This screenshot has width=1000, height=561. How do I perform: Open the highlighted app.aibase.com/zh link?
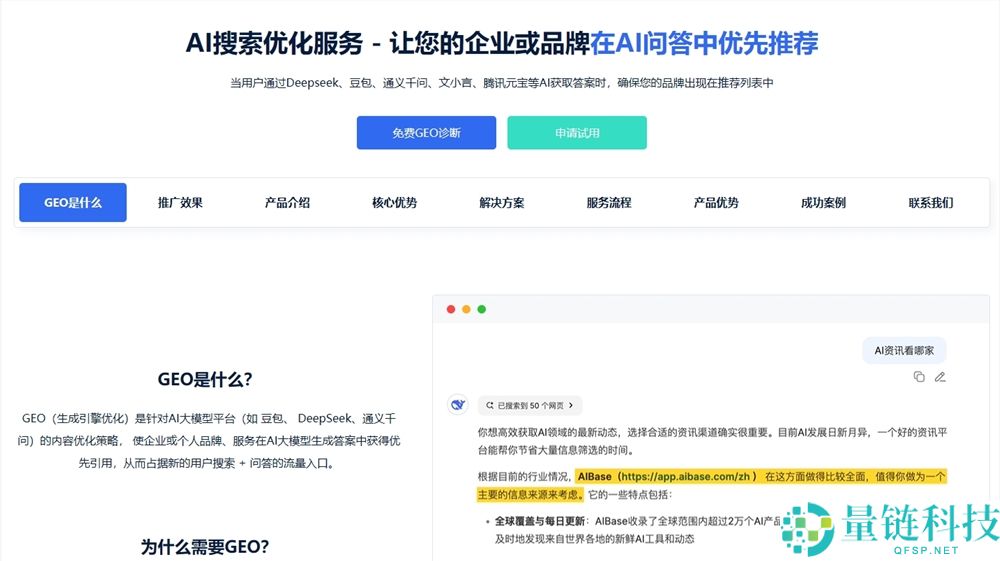click(685, 476)
